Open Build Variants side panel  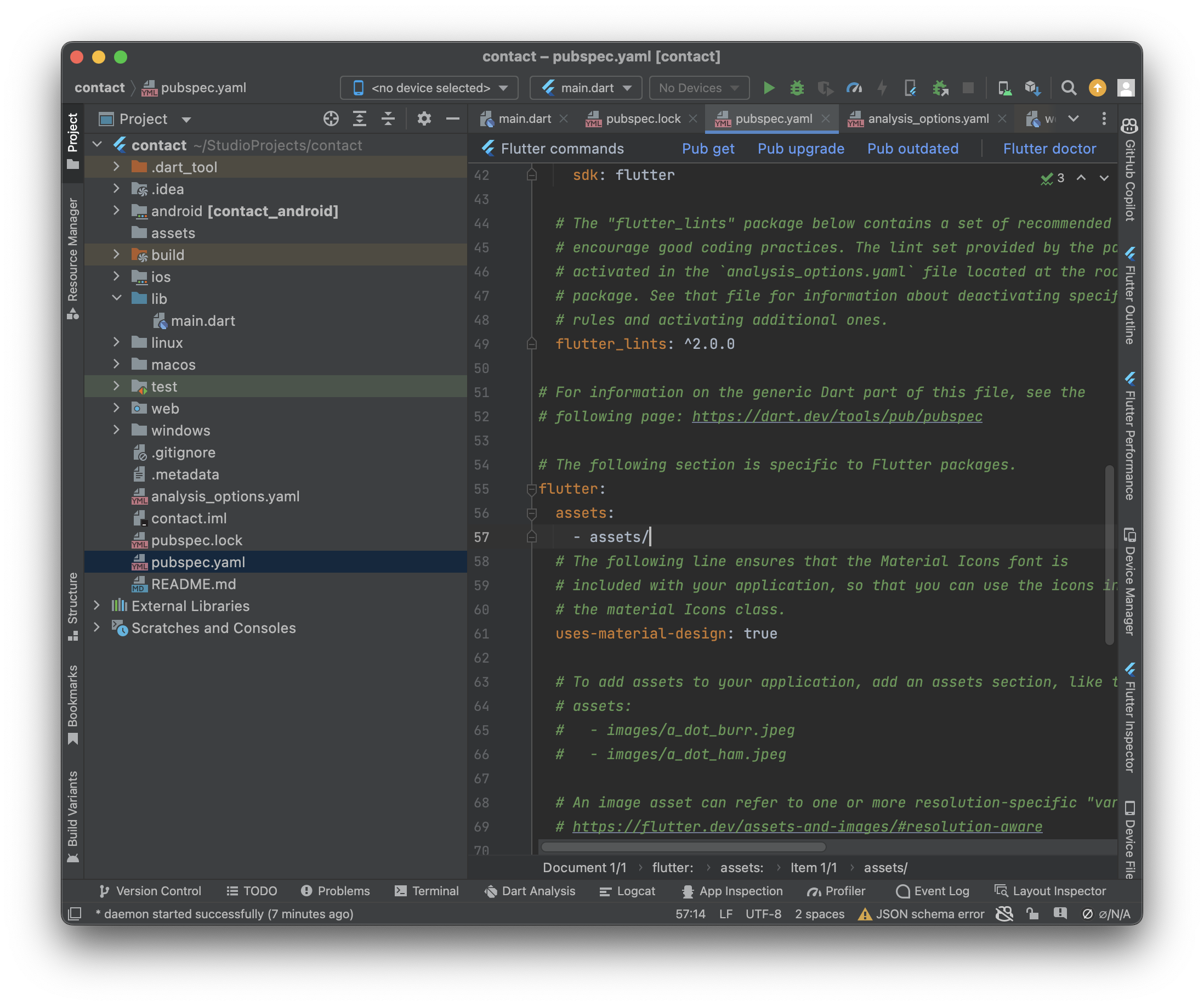[73, 817]
